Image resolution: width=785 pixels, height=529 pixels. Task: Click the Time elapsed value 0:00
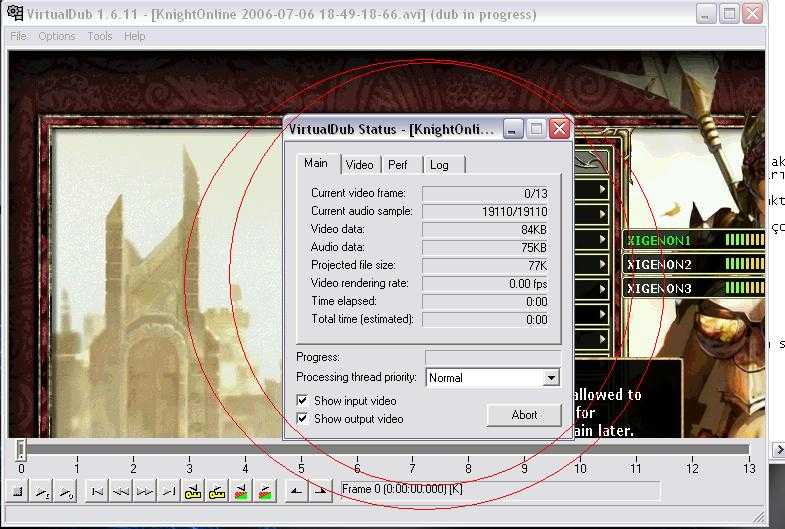pos(486,301)
